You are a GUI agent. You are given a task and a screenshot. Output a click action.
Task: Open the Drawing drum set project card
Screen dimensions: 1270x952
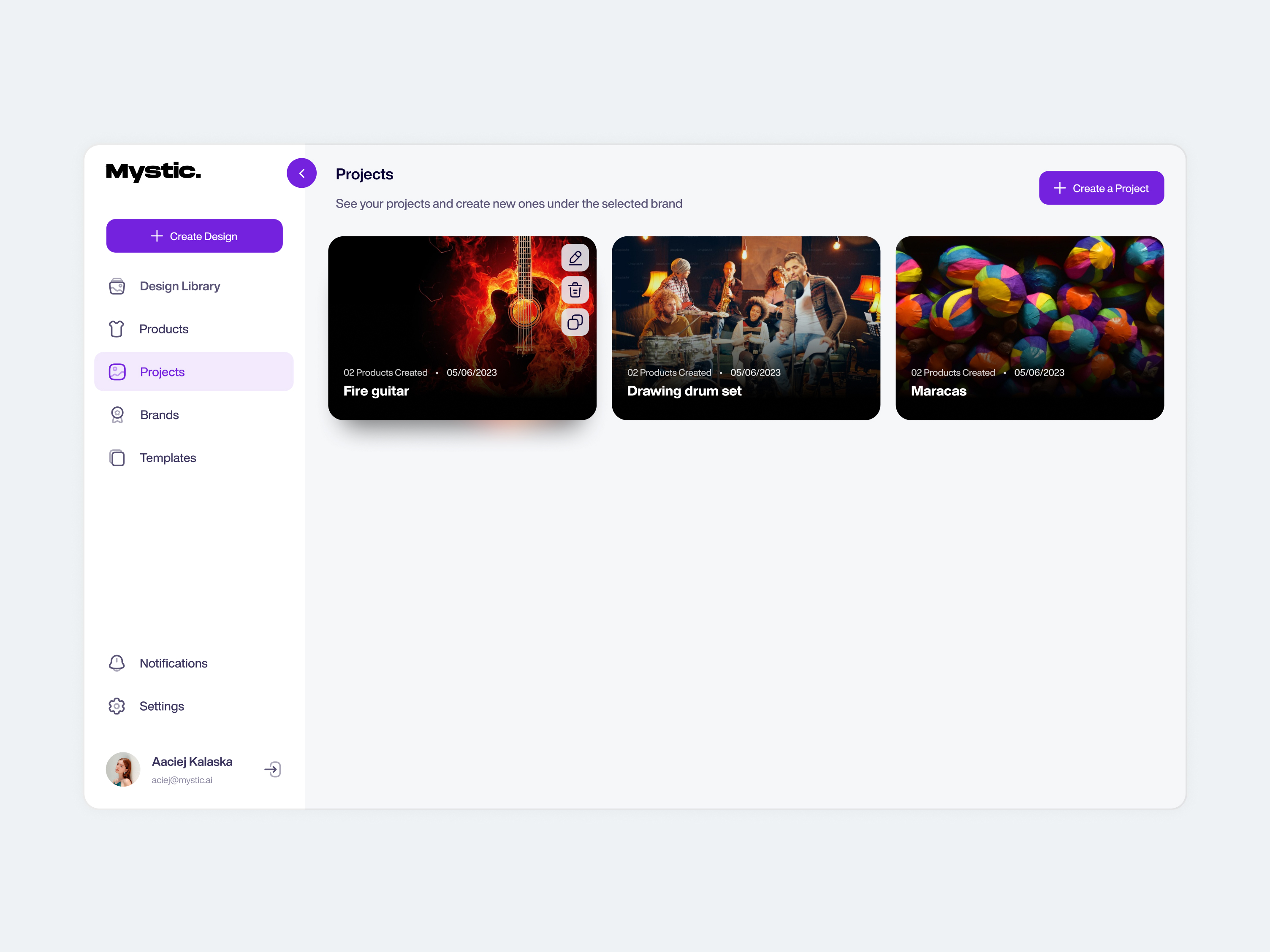click(746, 328)
